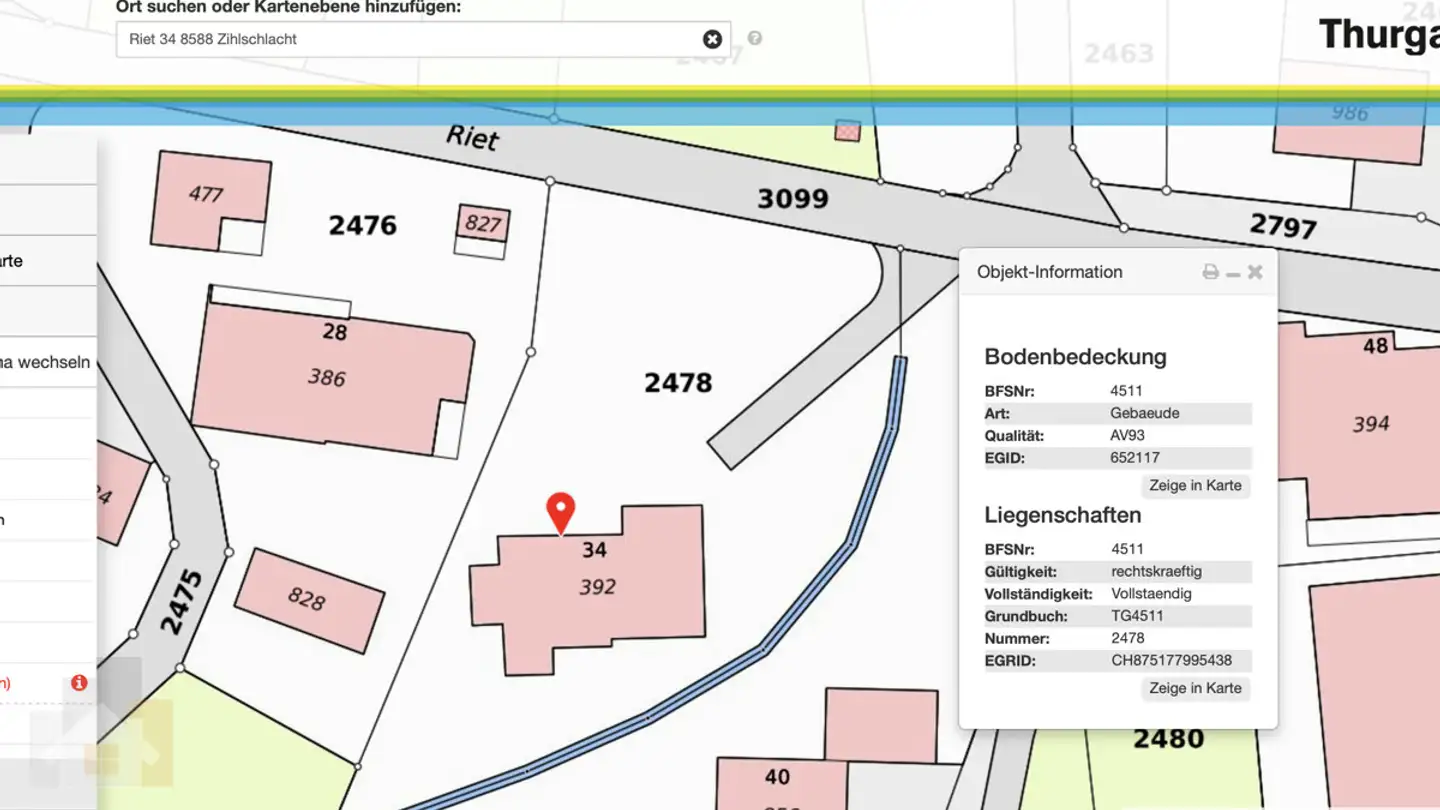Click house number 48 label
The width and height of the screenshot is (1440, 810).
(1376, 346)
